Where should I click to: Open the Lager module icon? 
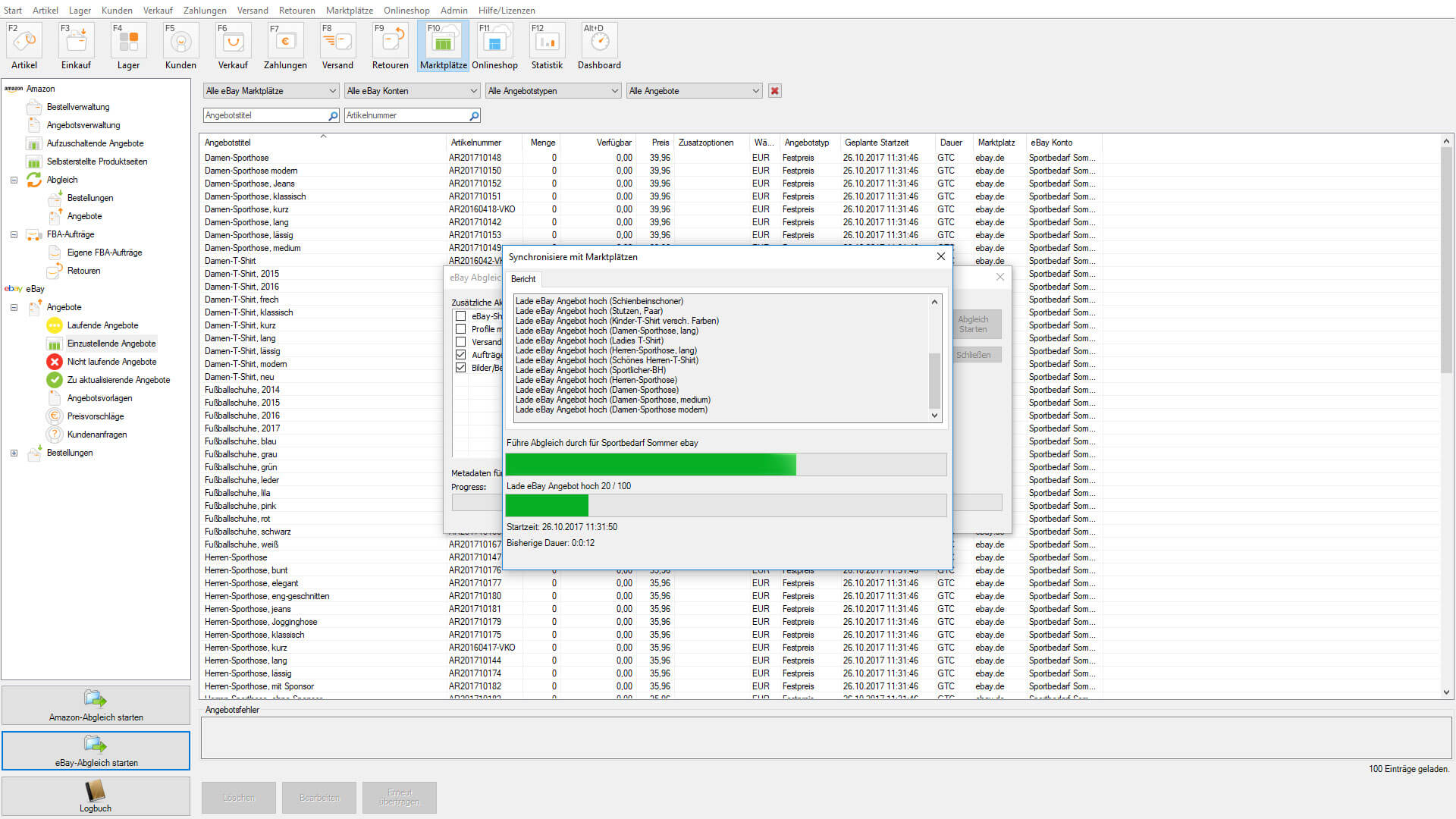128,41
